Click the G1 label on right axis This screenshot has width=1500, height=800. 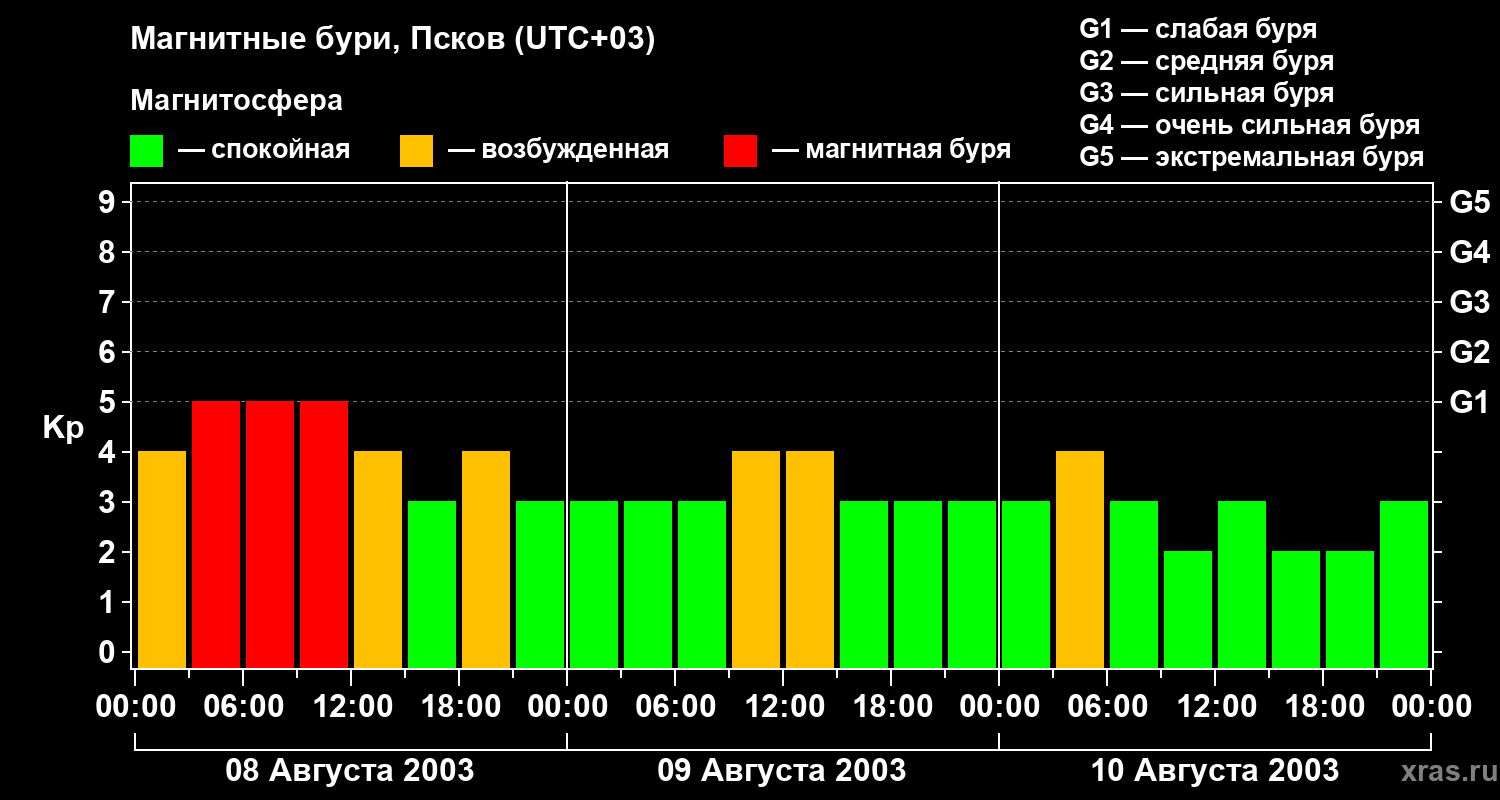click(1469, 403)
